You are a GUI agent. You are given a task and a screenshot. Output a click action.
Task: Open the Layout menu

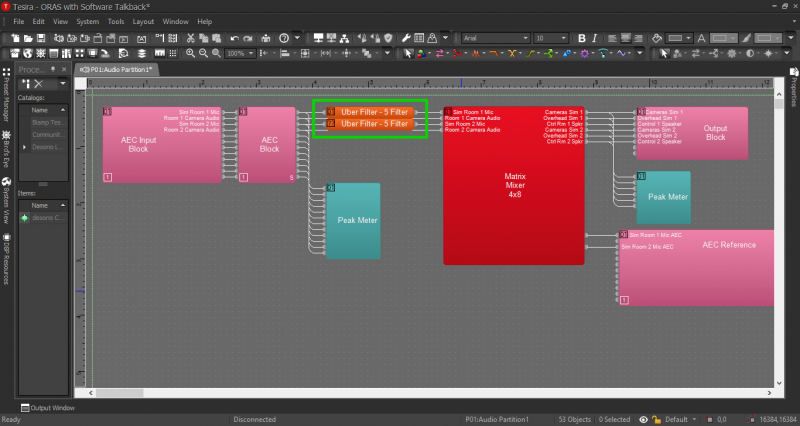[143, 21]
